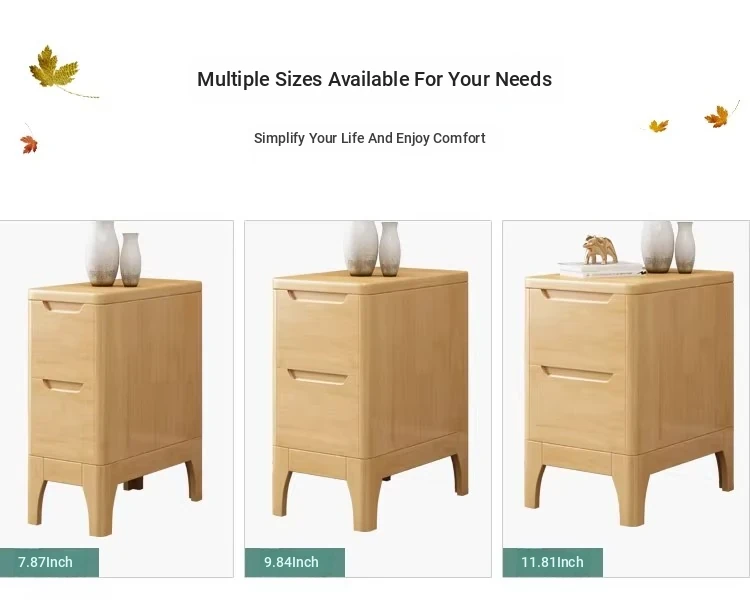750x600 pixels.
Task: Click the tall vase on narrowest nightstand
Action: (102, 253)
